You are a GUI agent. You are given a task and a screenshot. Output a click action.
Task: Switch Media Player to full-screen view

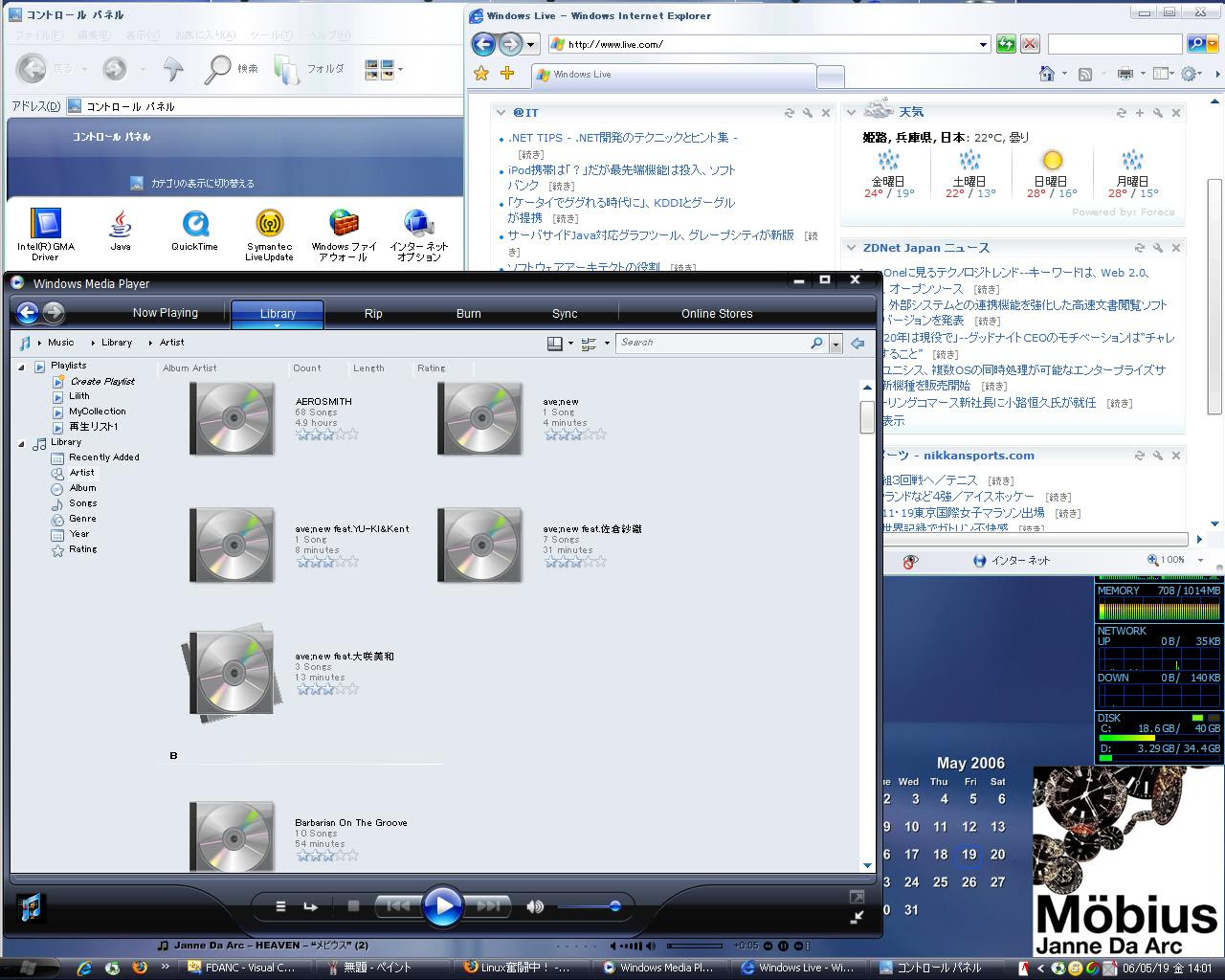pyautogui.click(x=857, y=897)
